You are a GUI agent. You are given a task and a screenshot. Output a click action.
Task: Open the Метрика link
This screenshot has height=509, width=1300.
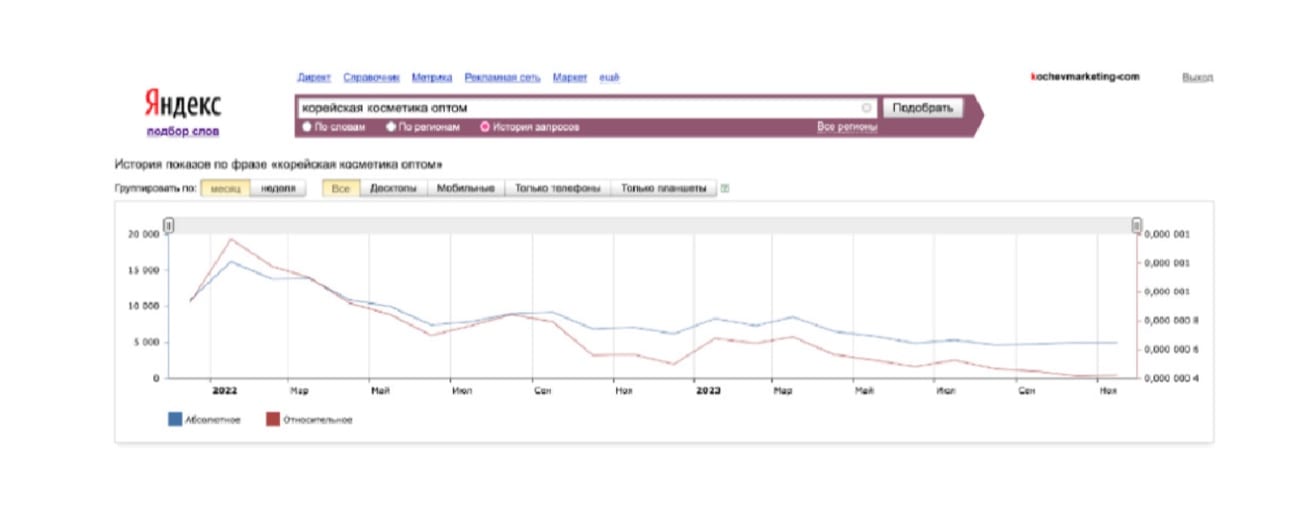[x=431, y=77]
